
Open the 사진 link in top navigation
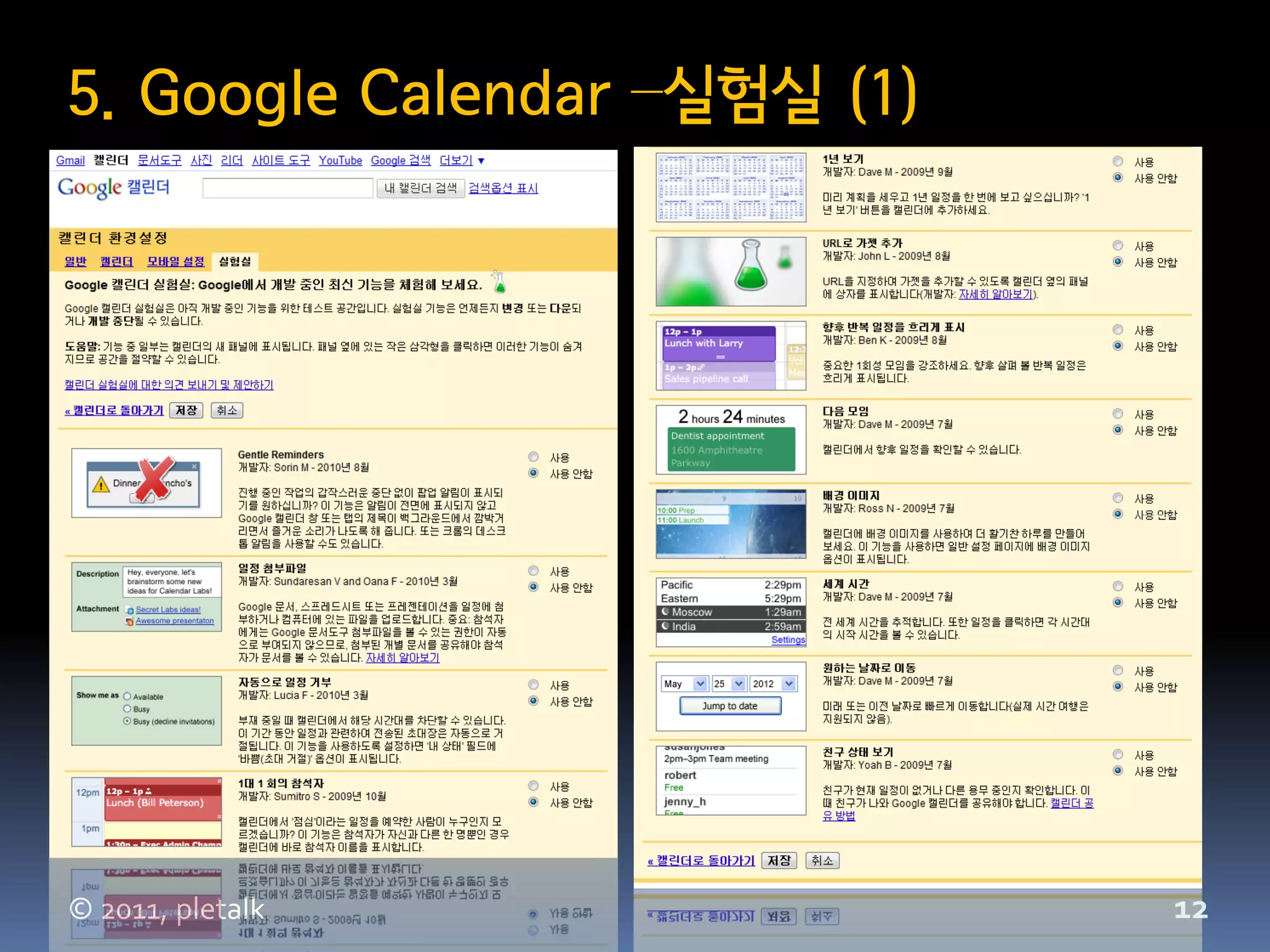201,161
